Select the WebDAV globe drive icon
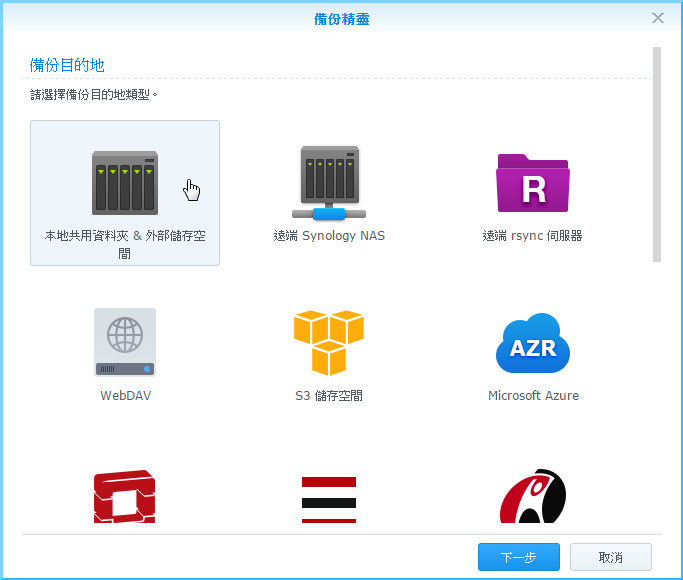683x580 pixels. [125, 342]
